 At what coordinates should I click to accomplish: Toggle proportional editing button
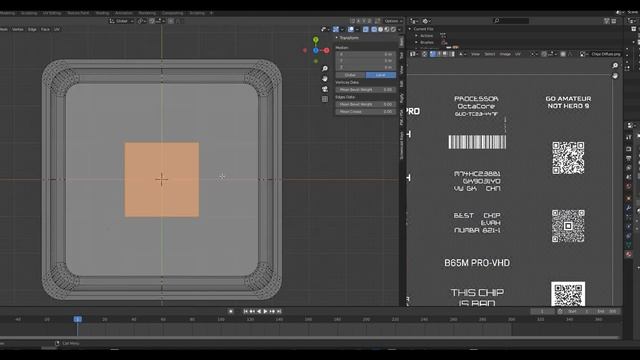(171, 21)
